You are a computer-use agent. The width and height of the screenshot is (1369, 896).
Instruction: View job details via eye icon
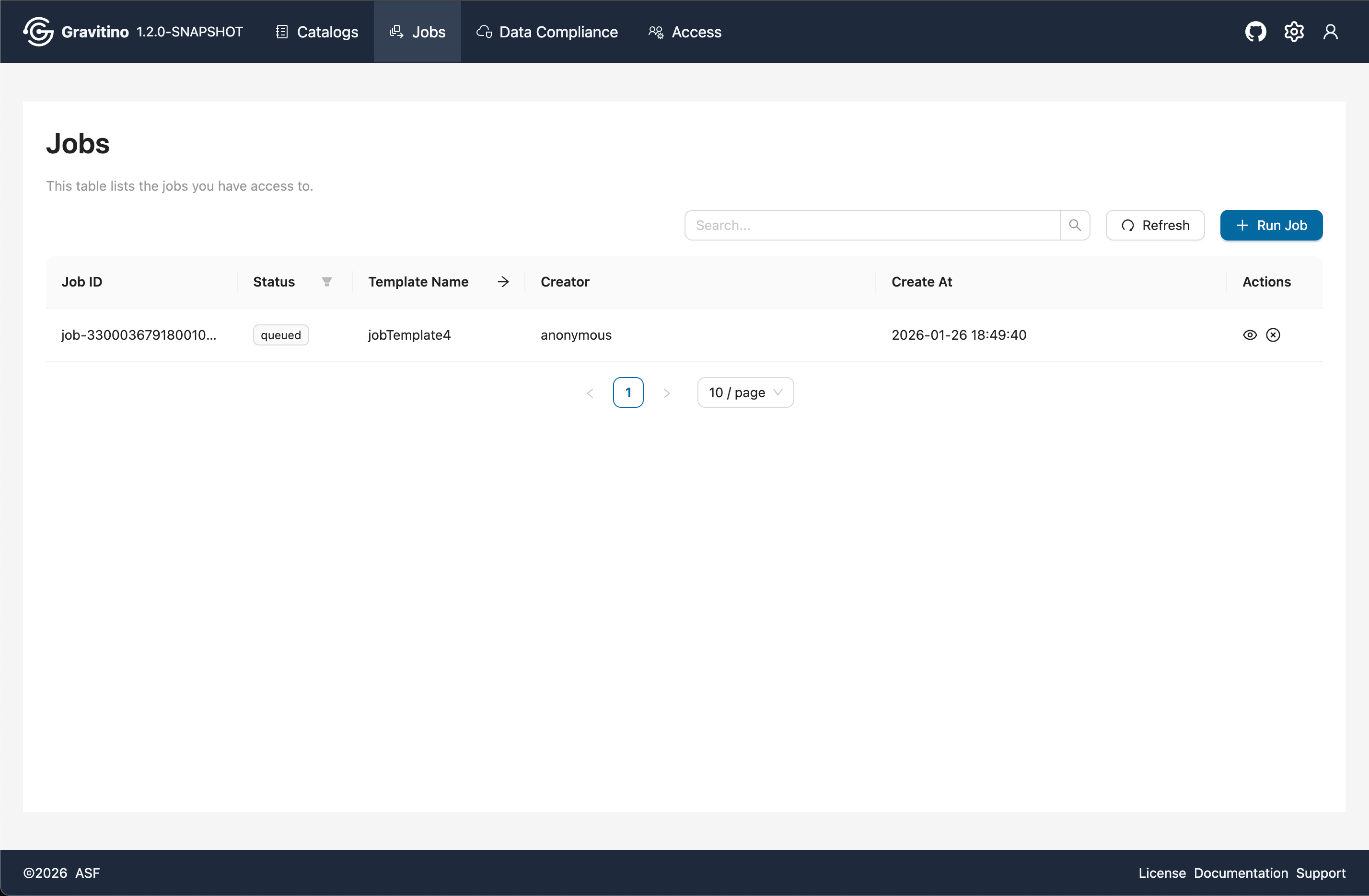[1250, 335]
